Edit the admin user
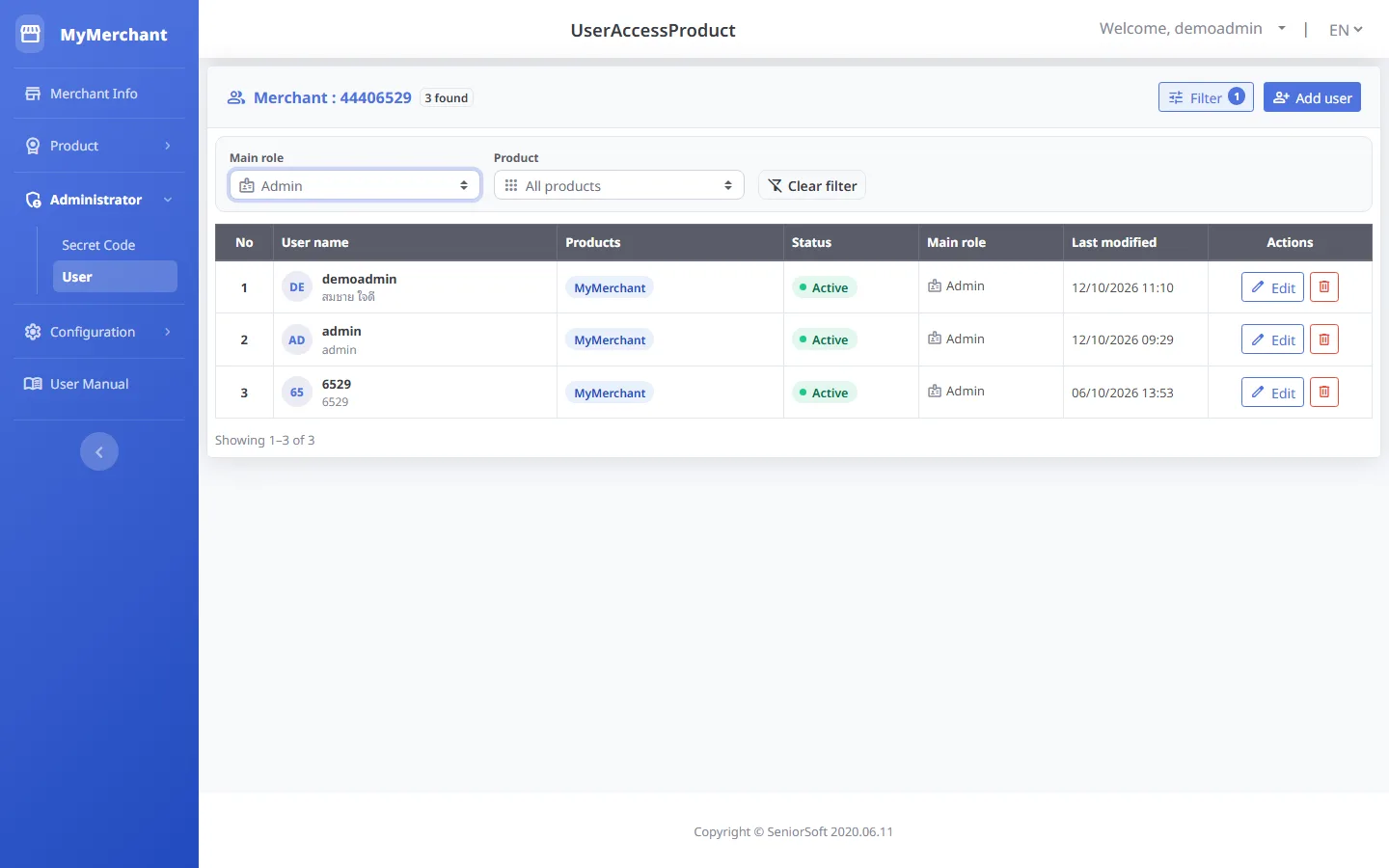Screen dimensions: 1389x868 [x=1272, y=339]
